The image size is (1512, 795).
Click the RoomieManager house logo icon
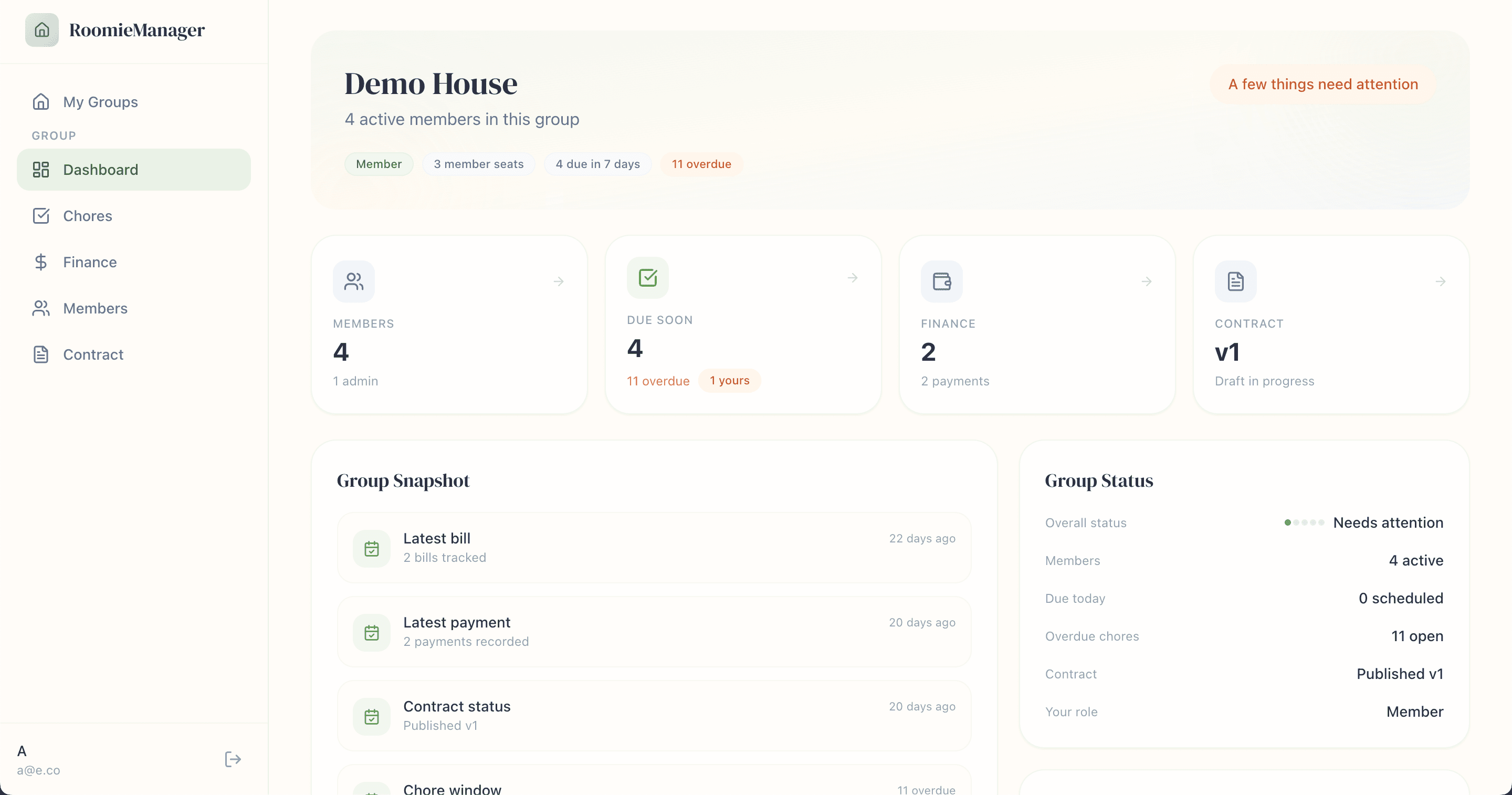tap(41, 30)
